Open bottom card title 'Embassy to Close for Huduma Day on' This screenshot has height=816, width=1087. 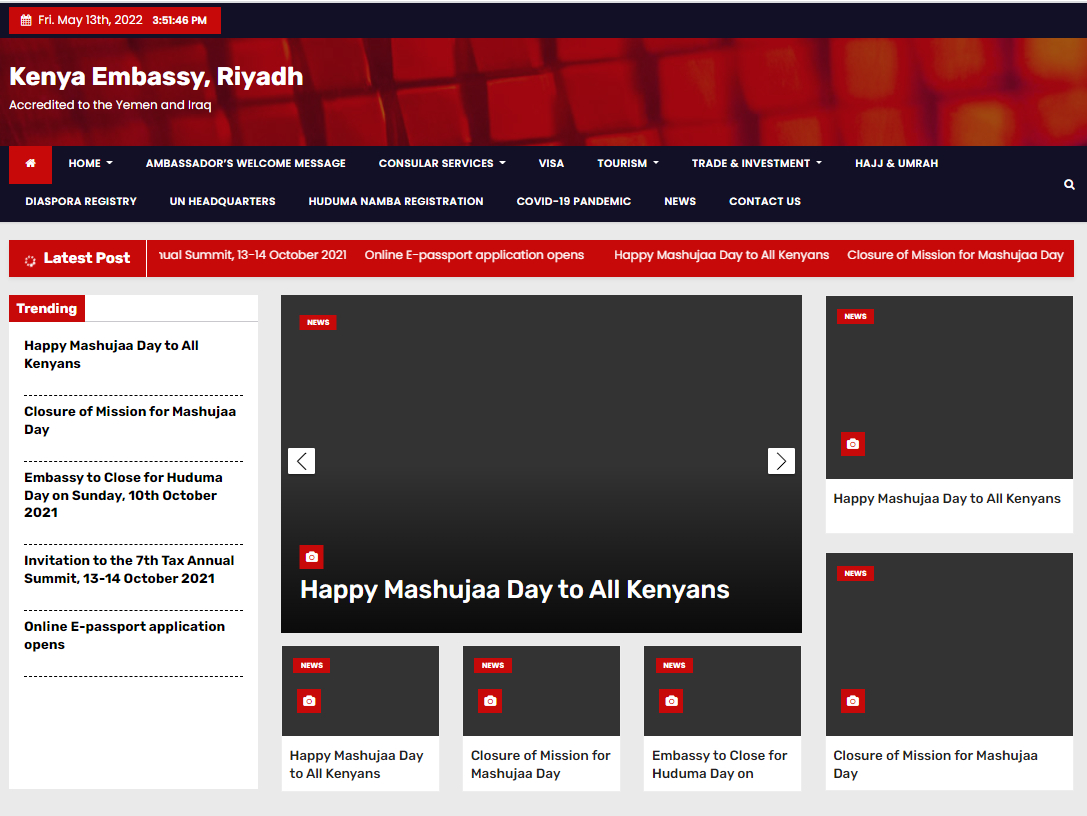click(x=720, y=764)
